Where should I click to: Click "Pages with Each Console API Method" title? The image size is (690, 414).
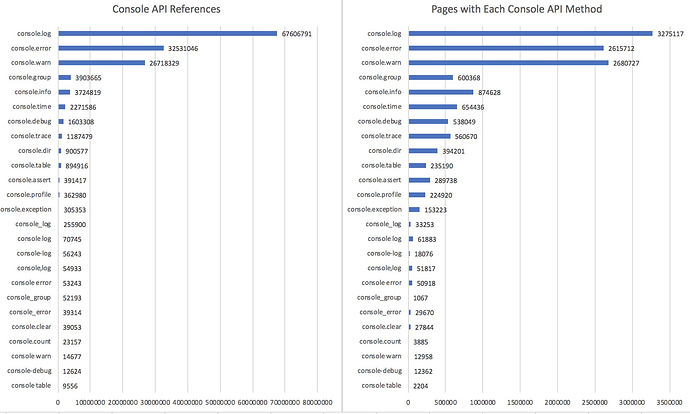tap(518, 10)
